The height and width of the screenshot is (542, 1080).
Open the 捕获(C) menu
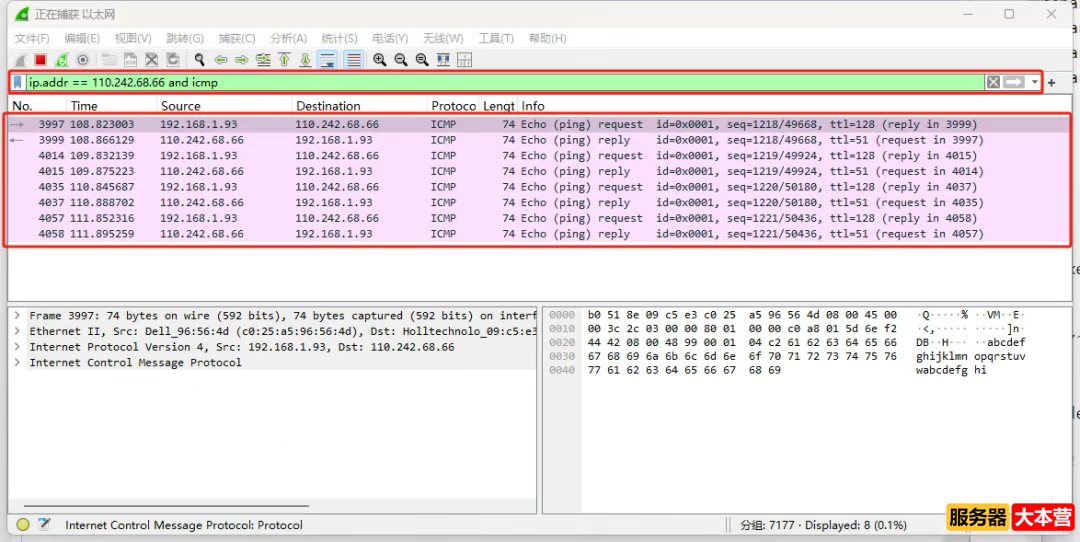click(x=237, y=38)
